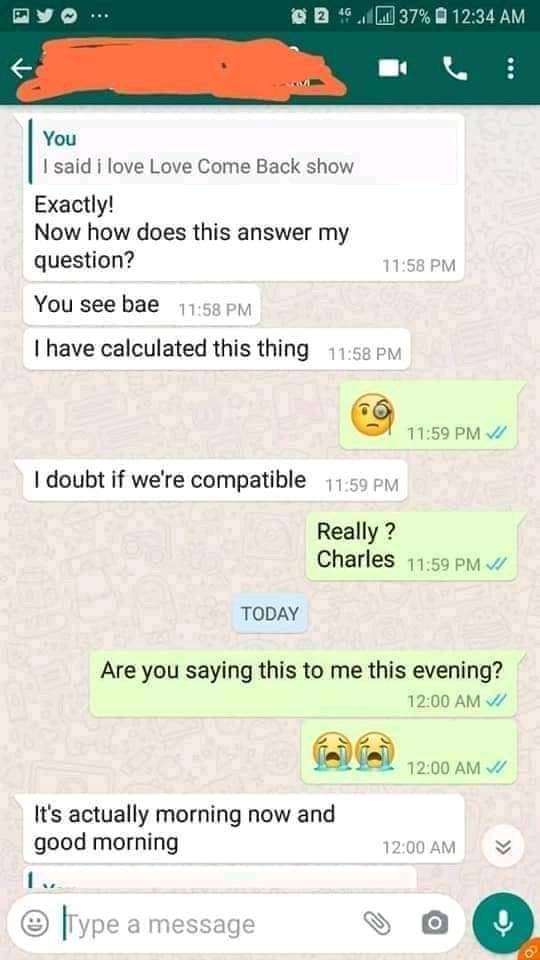Jump to latest messages with down chevron
The width and height of the screenshot is (540, 960).
[502, 847]
